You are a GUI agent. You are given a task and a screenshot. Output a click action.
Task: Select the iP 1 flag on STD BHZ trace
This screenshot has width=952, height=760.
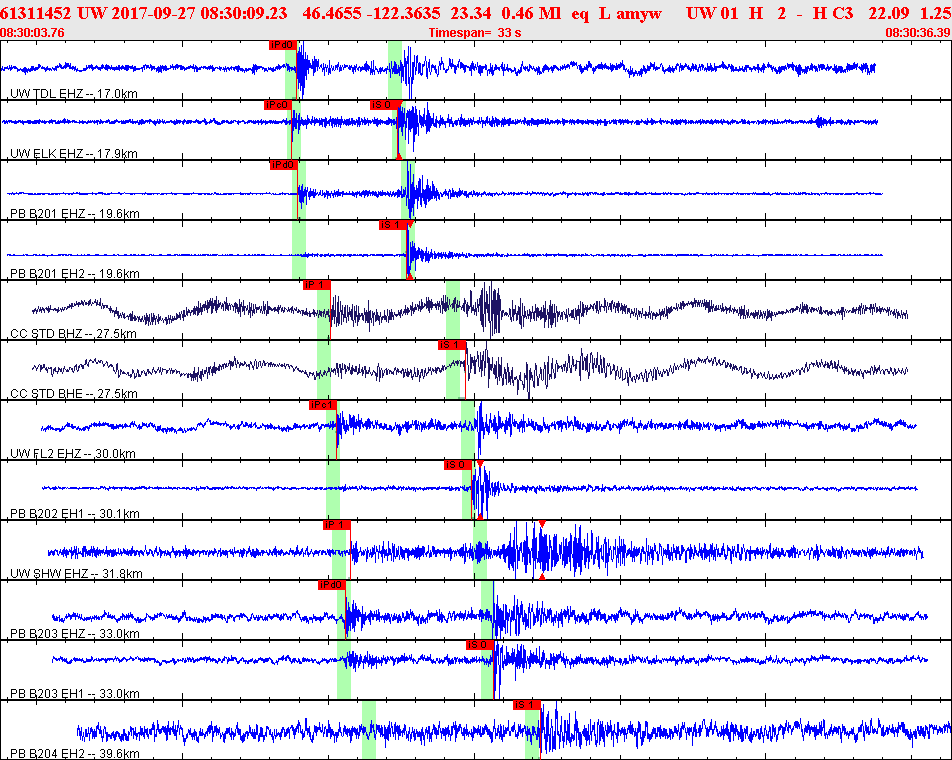tap(316, 285)
